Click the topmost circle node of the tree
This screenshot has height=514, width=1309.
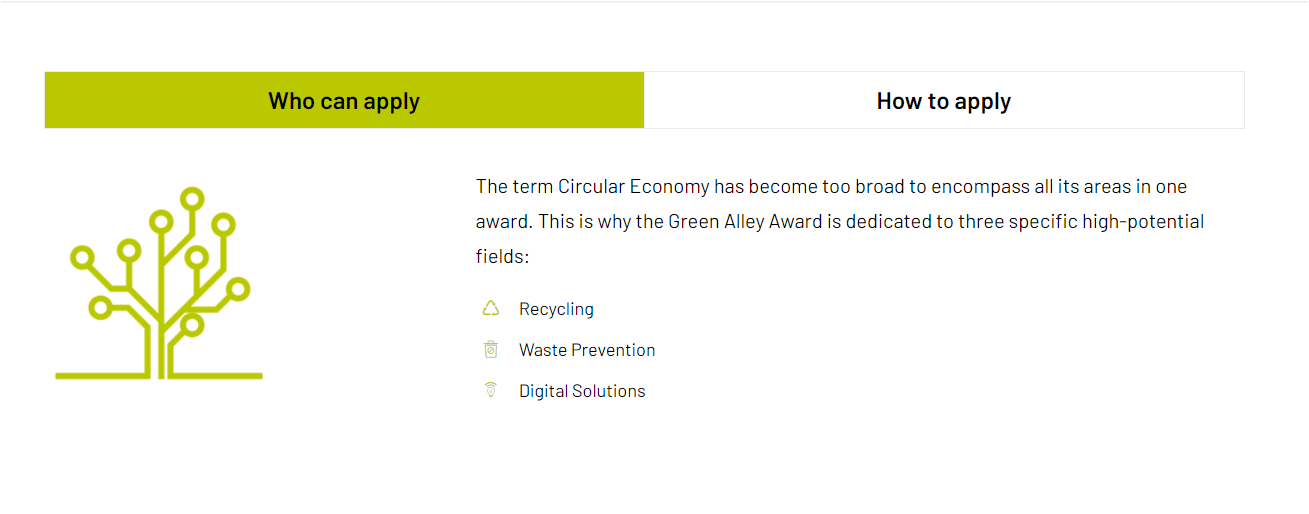[192, 198]
